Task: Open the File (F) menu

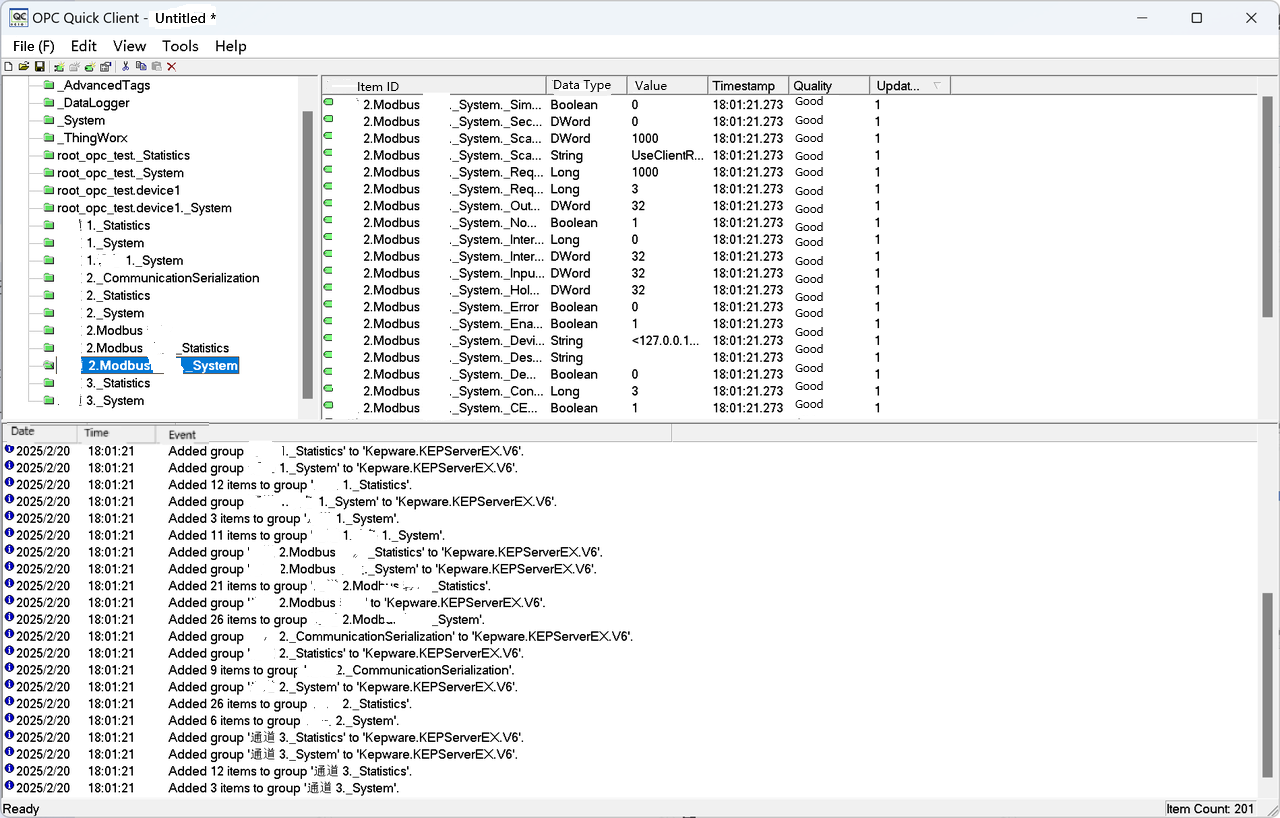Action: [x=34, y=46]
